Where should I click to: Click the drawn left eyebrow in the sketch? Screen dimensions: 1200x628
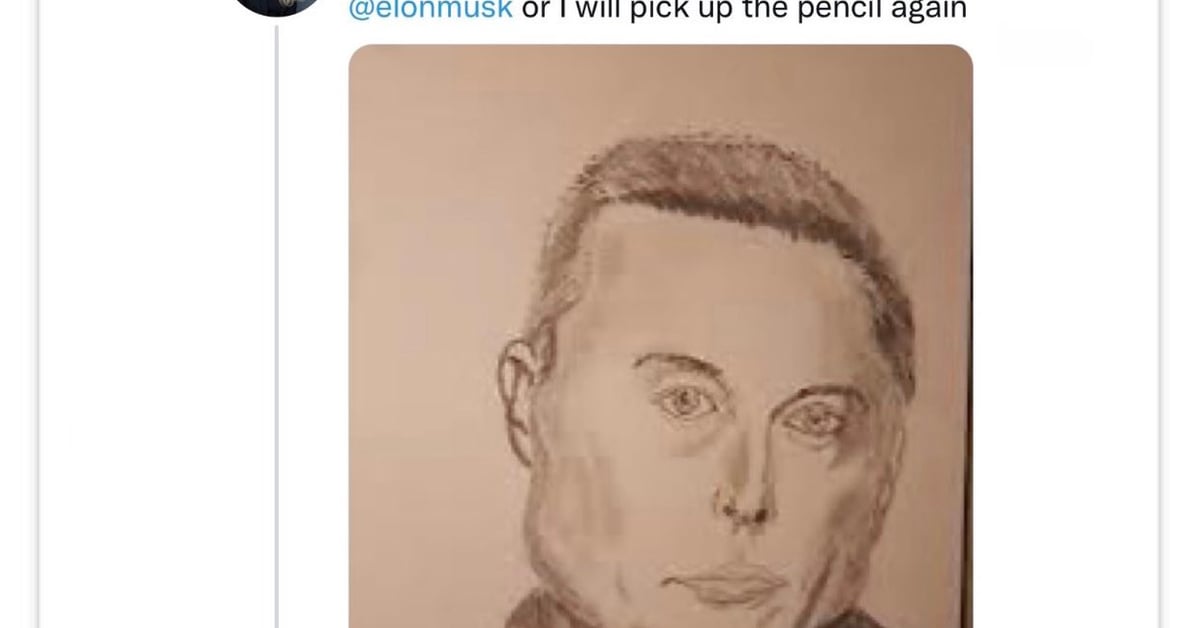(x=678, y=364)
